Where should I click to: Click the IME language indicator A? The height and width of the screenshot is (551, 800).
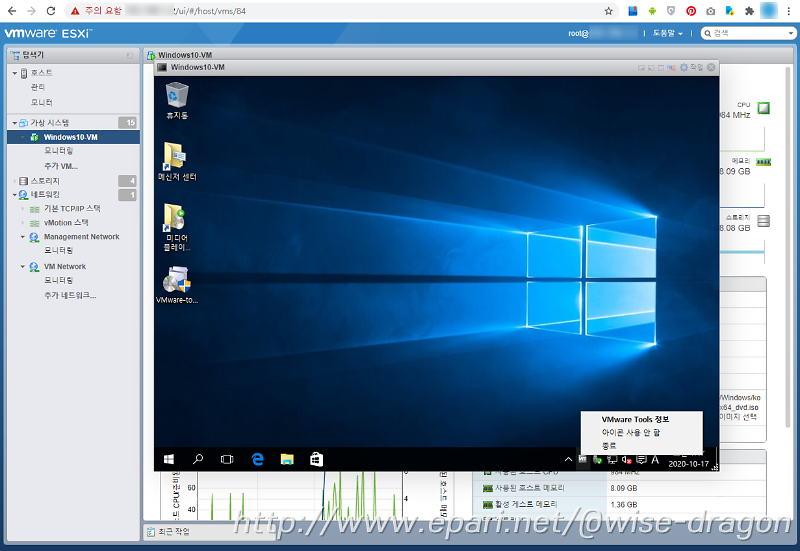(x=655, y=460)
